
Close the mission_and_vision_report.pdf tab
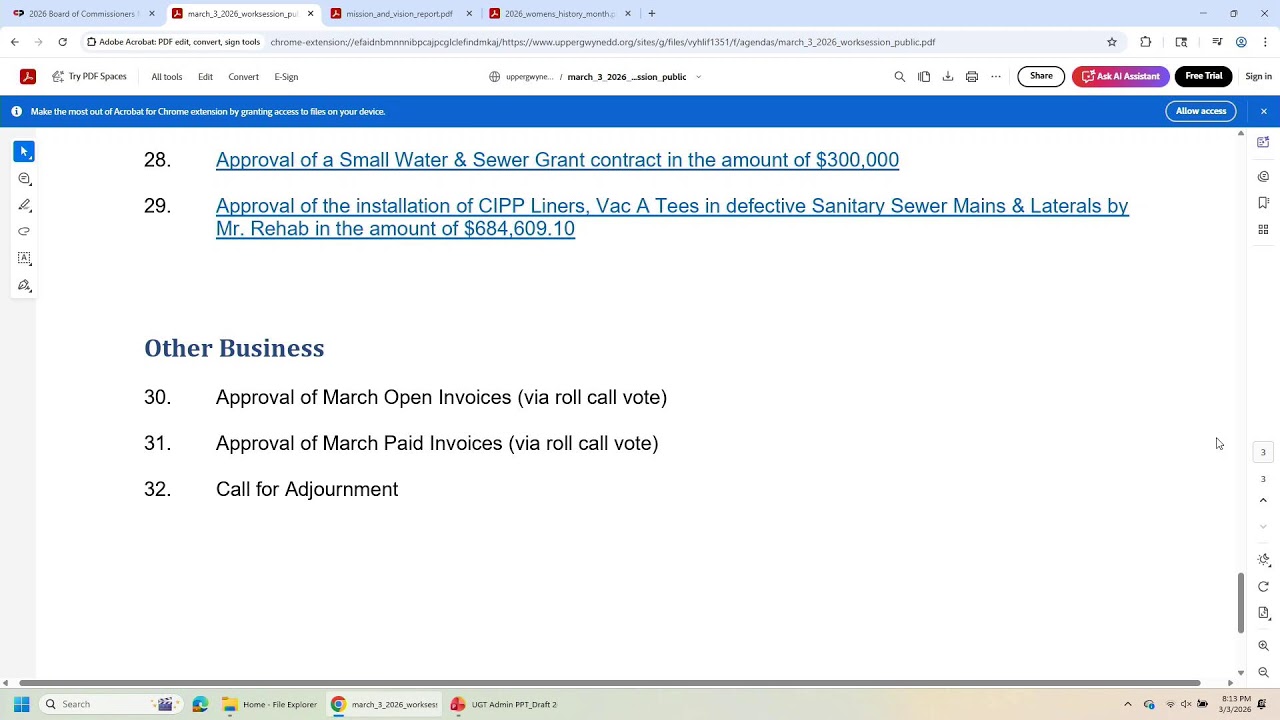[469, 14]
